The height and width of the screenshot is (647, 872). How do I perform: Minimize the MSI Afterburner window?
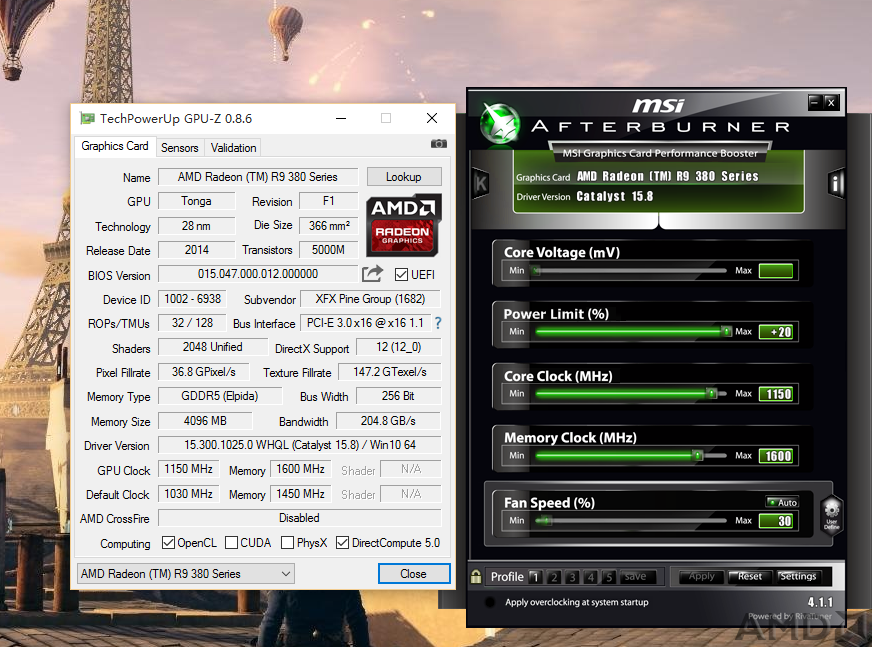click(815, 102)
